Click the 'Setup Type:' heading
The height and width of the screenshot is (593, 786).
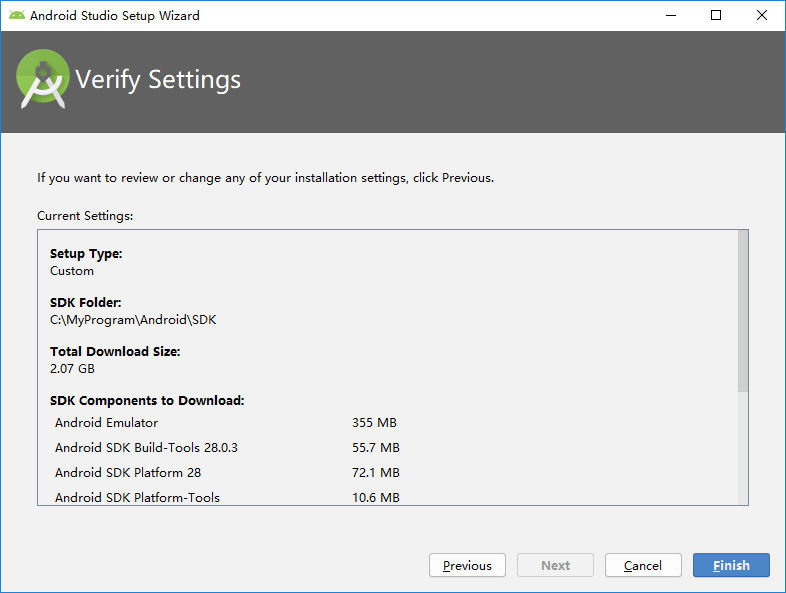86,254
